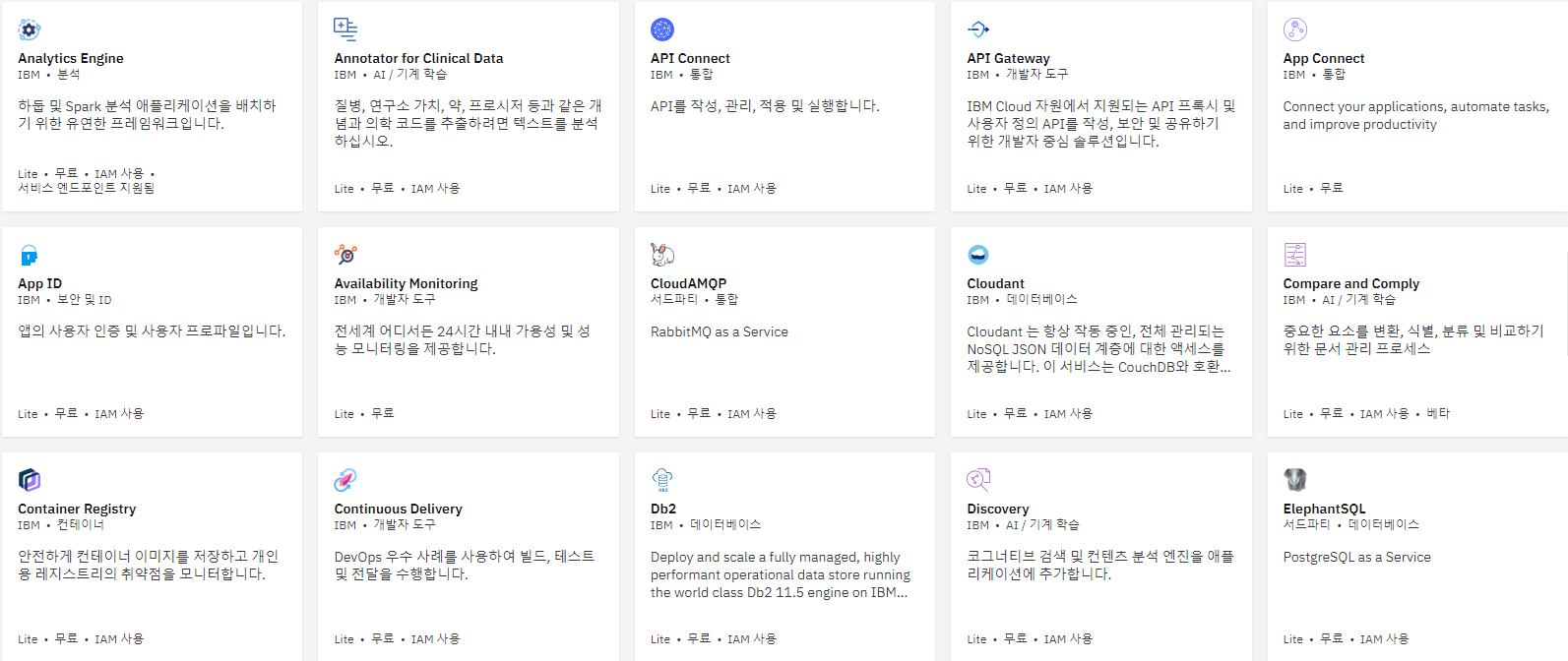Click the Cloudant blue cloud icon
Image resolution: width=1568 pixels, height=661 pixels.
point(978,255)
